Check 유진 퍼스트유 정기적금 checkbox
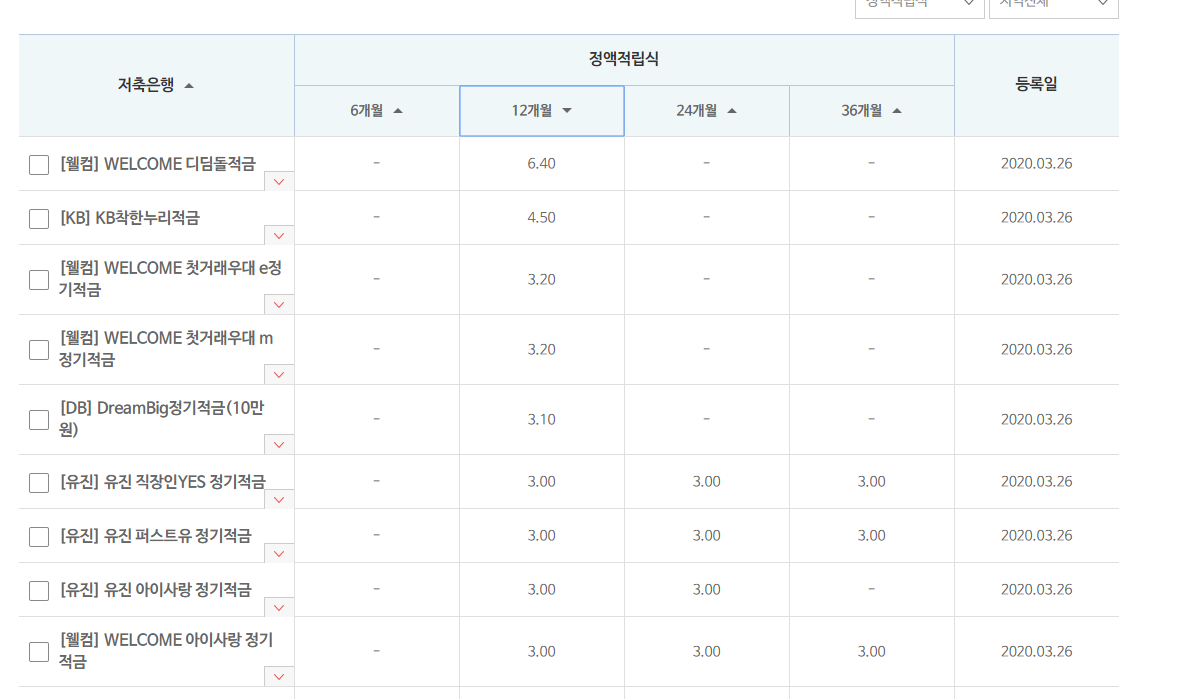Image resolution: width=1189 pixels, height=699 pixels. tap(39, 537)
